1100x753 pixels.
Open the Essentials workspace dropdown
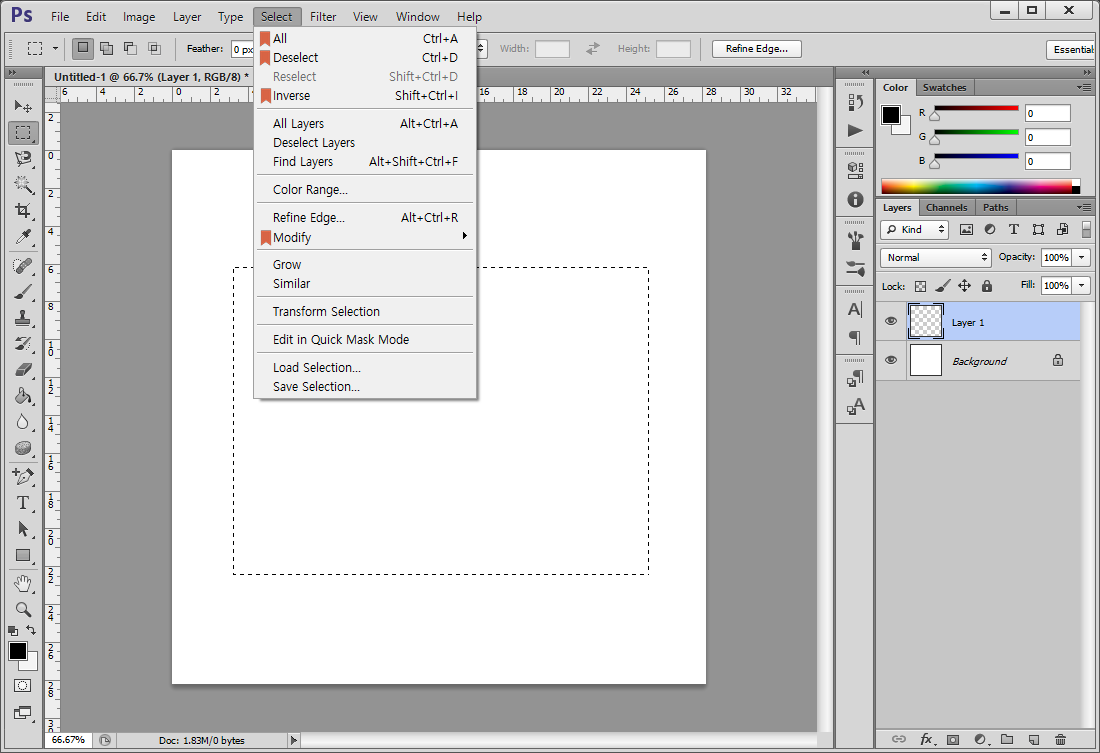(1072, 49)
